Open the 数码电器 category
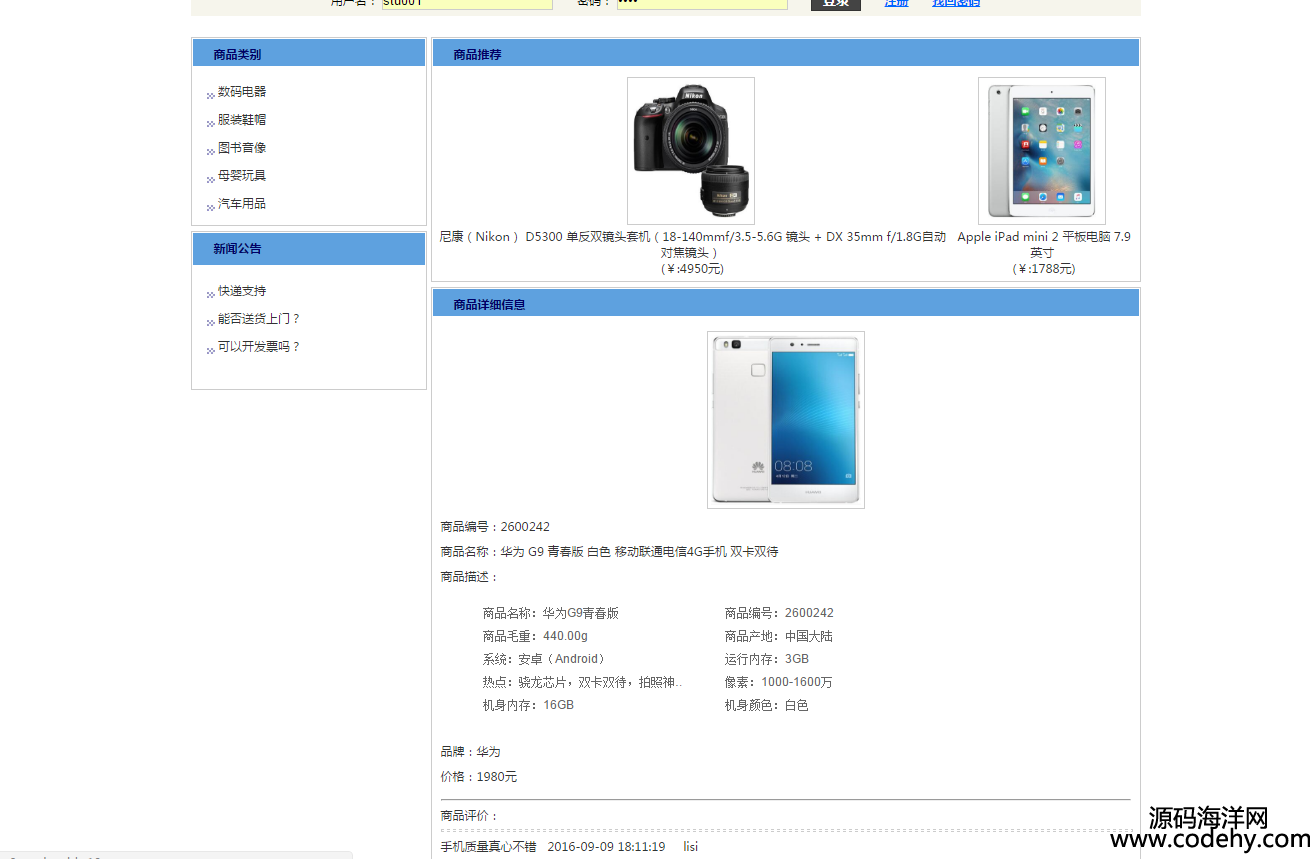The height and width of the screenshot is (859, 1315). click(242, 92)
